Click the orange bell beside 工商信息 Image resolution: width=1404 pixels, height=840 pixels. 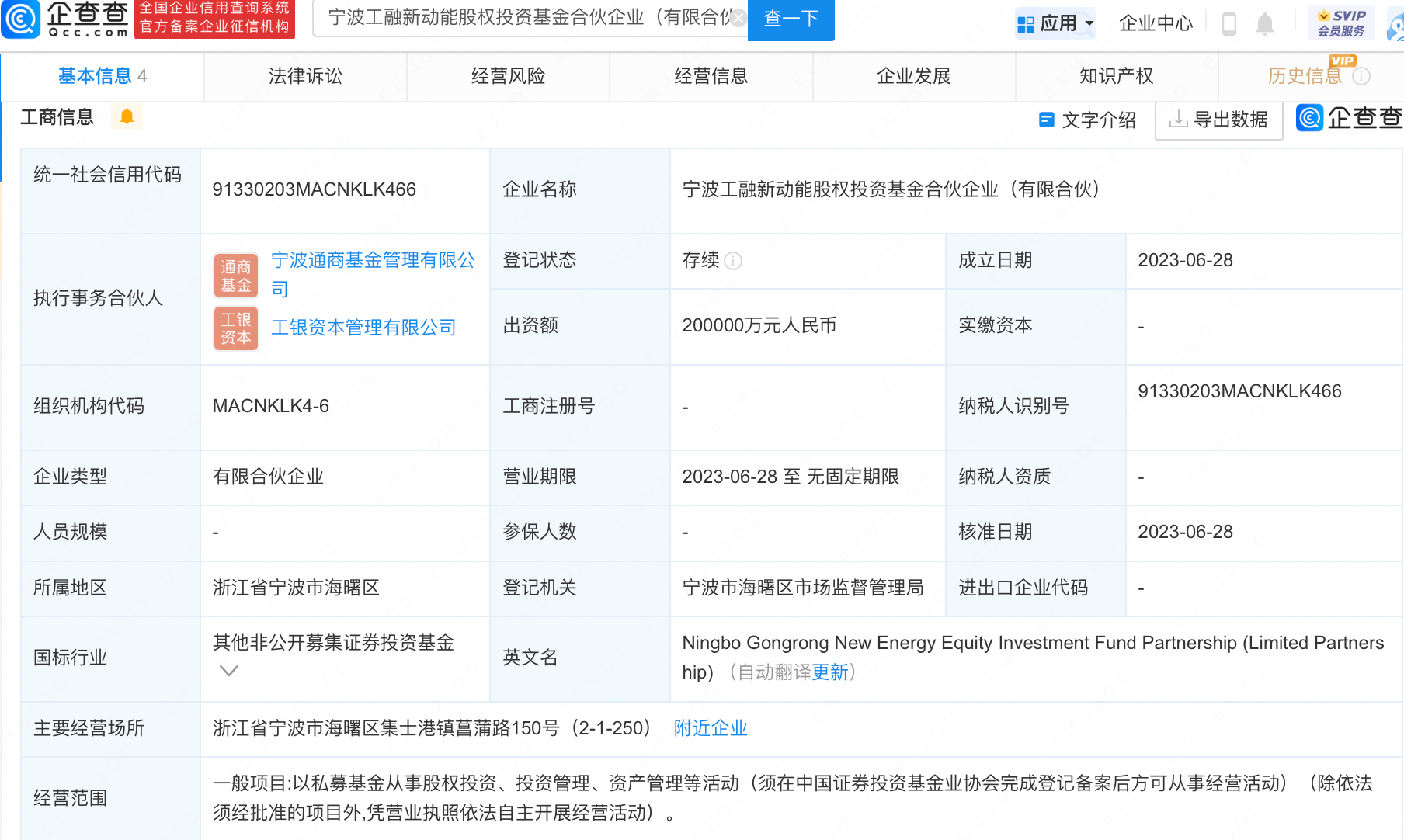127,116
